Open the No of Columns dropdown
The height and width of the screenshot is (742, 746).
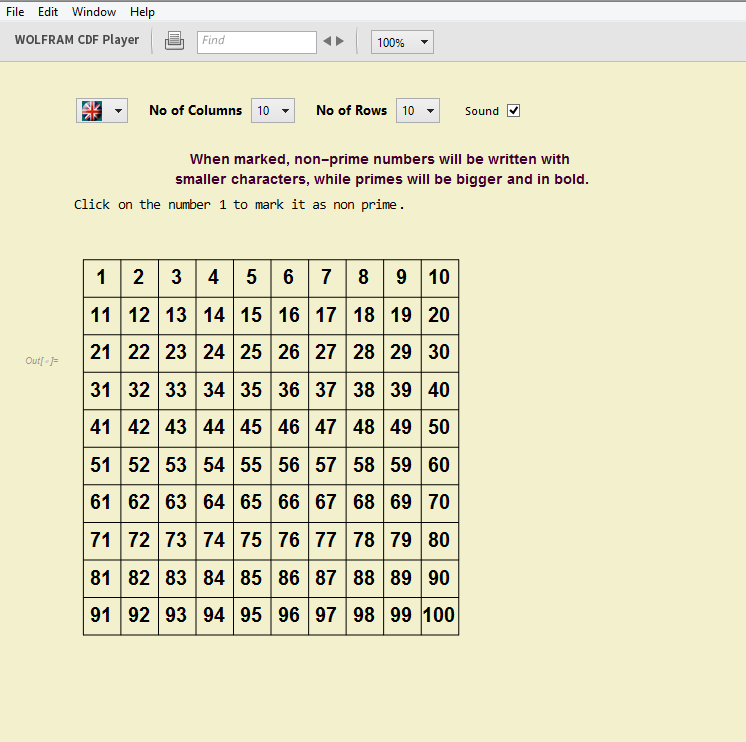tap(273, 111)
